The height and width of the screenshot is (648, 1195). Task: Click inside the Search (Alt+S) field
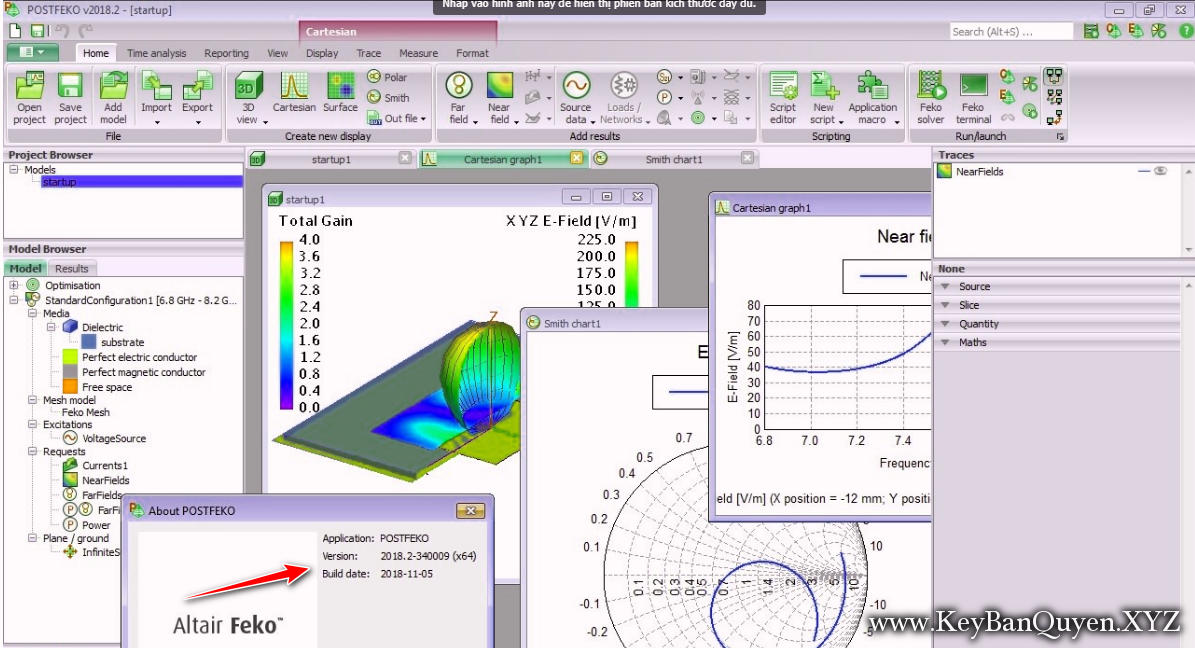click(x=1010, y=31)
